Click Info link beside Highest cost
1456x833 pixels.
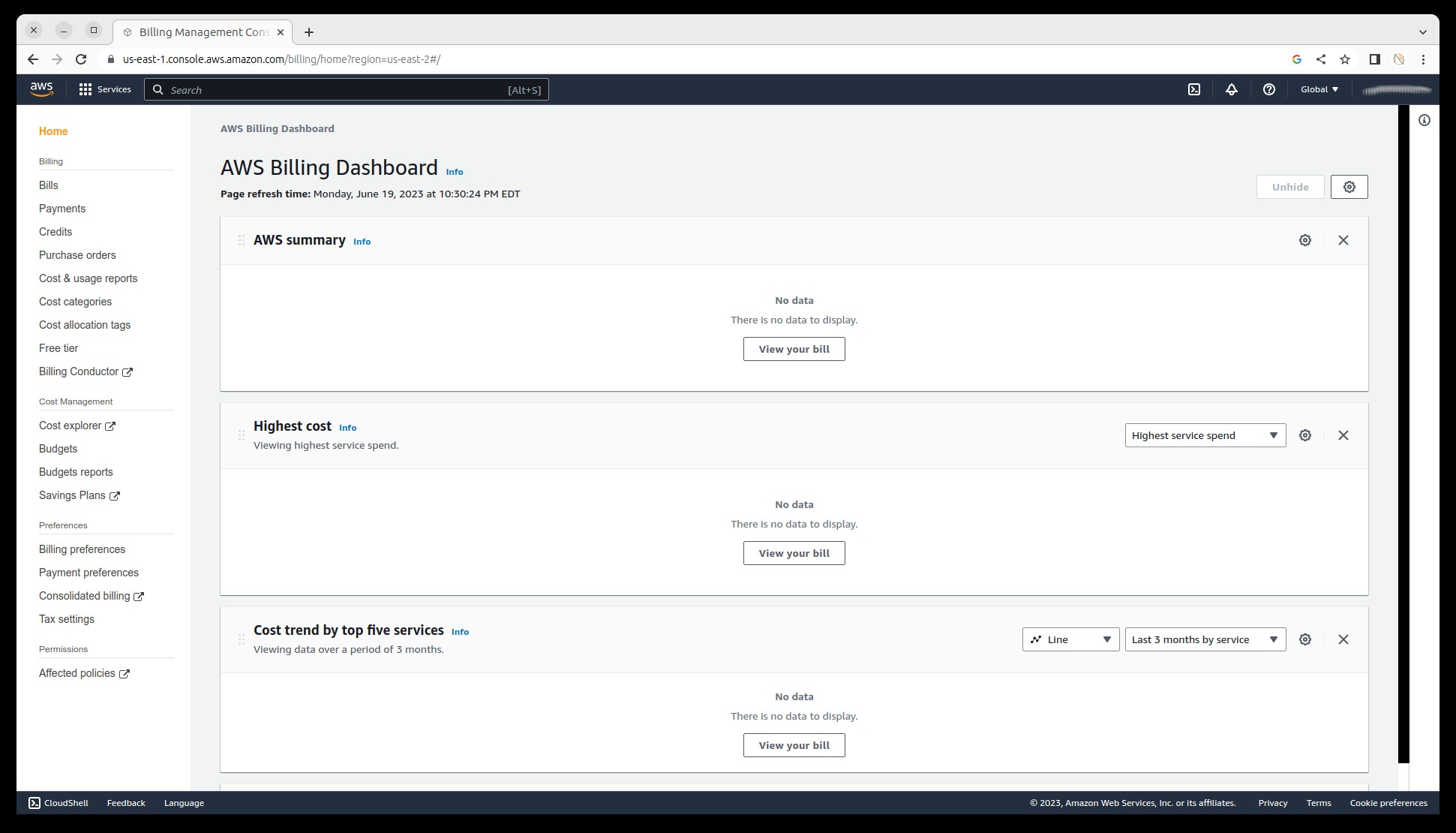(347, 428)
